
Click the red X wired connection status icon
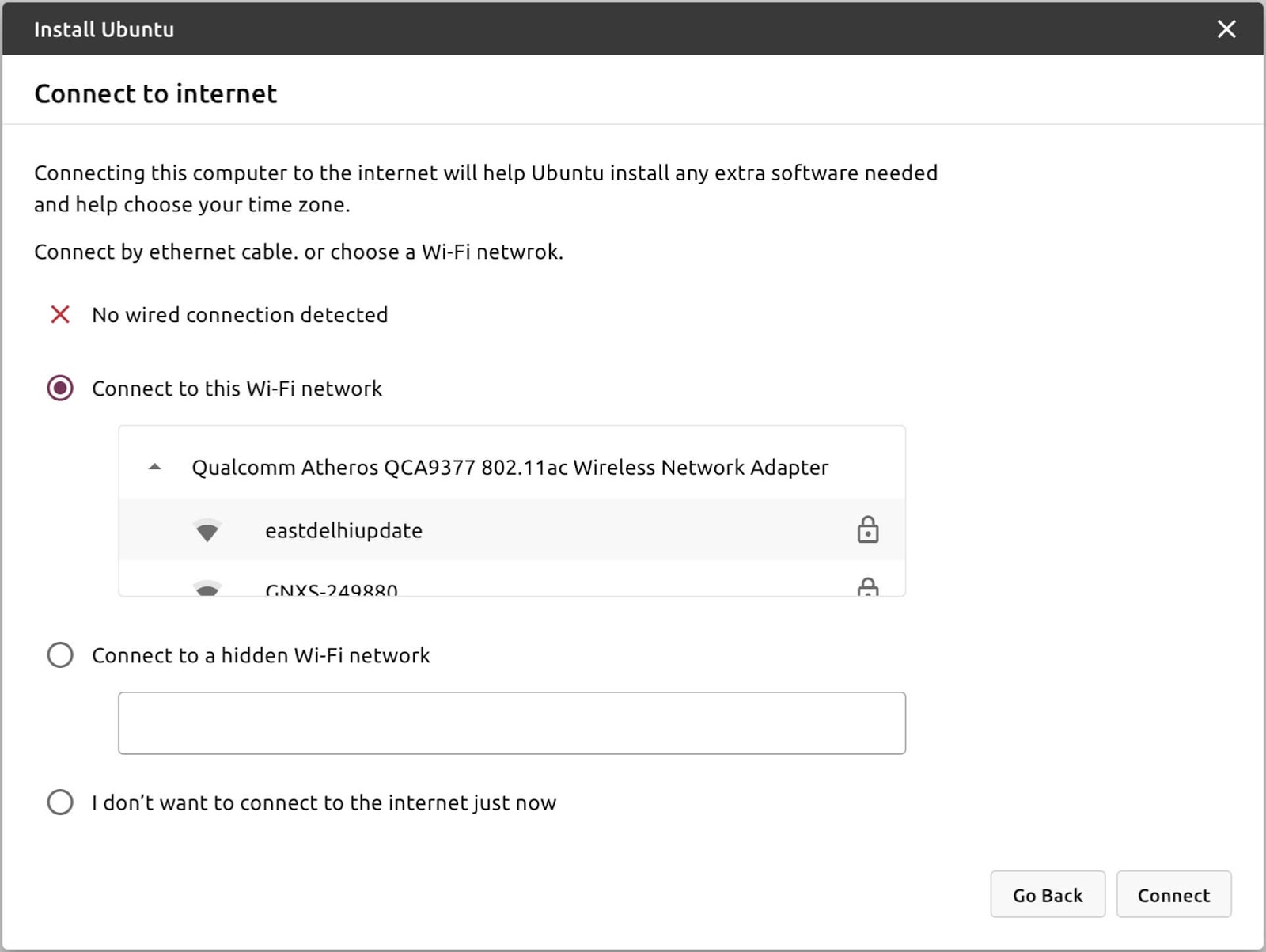pyautogui.click(x=60, y=314)
